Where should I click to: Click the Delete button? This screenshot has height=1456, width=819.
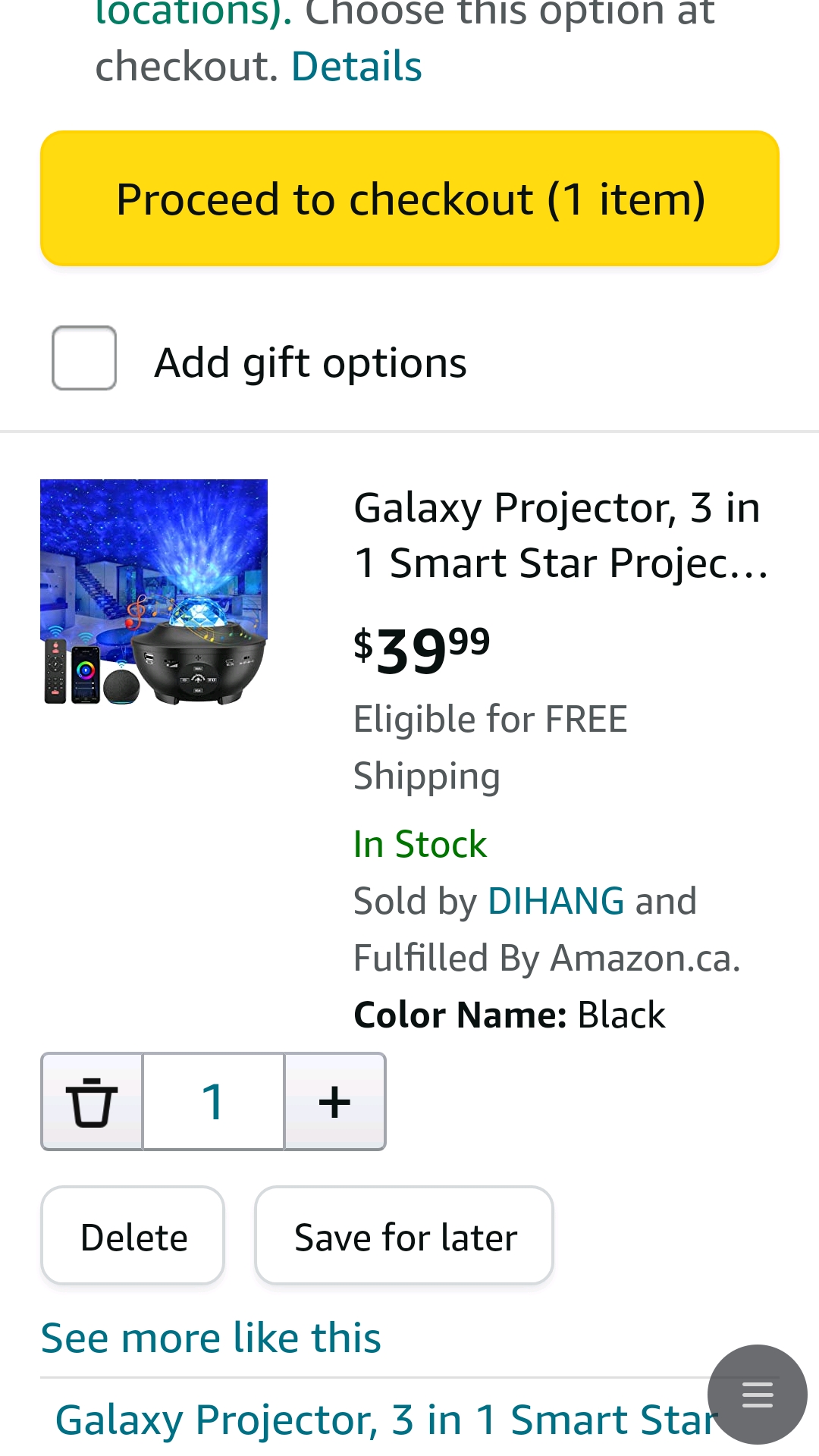[133, 1237]
